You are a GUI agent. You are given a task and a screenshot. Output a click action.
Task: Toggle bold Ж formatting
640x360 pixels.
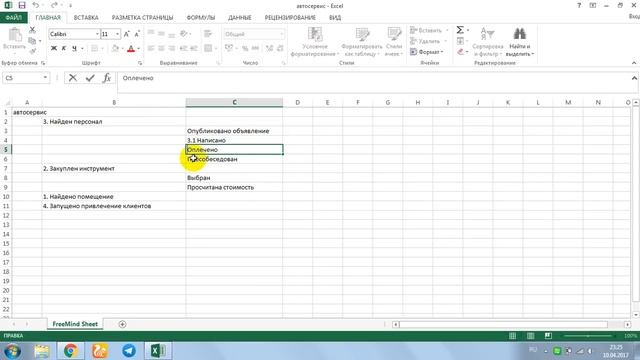[53, 48]
